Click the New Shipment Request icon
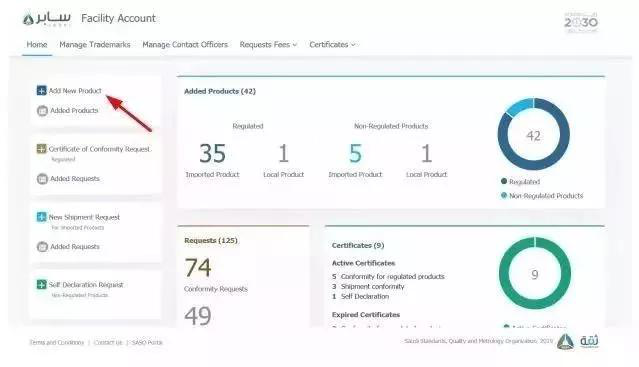 (x=42, y=217)
